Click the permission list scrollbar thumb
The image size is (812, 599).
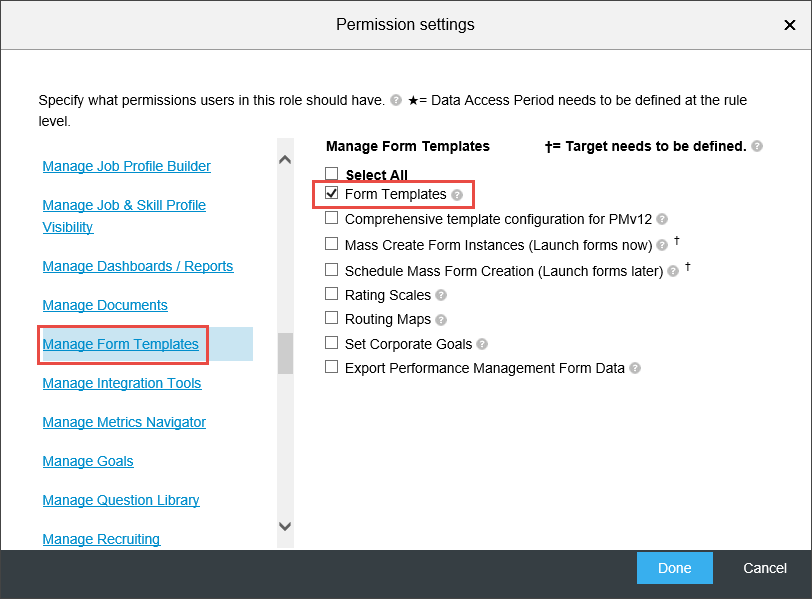(285, 353)
